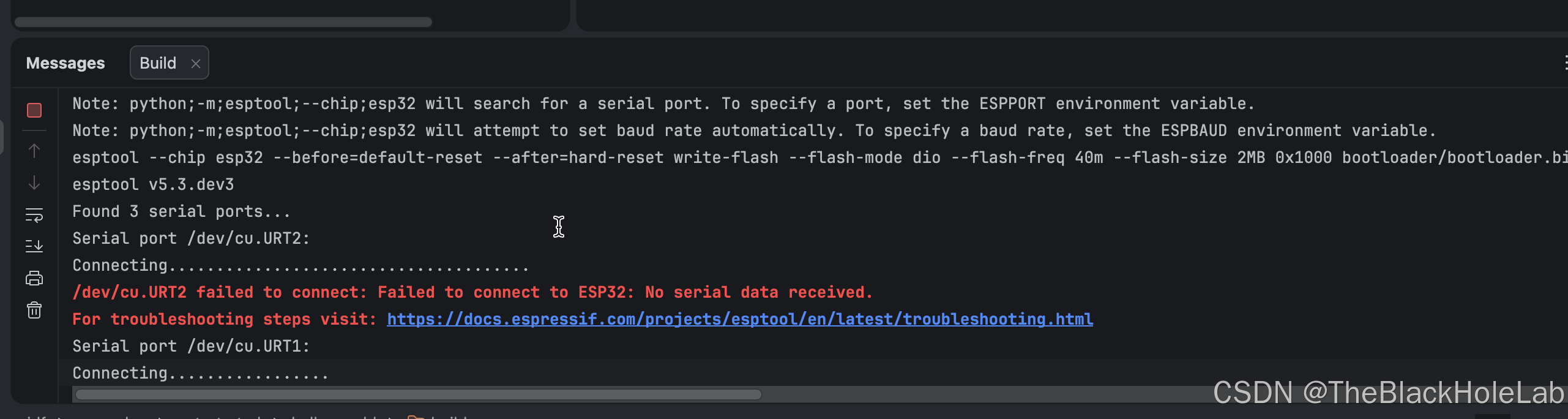Open Messages panel options menu
Viewport: 1568px width, 419px height.
coord(1565,62)
